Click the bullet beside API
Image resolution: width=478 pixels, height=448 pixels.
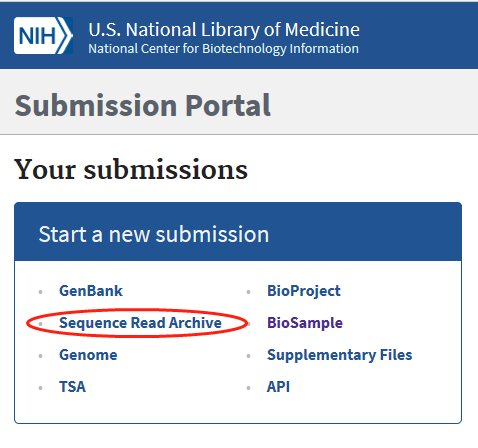[x=248, y=388]
